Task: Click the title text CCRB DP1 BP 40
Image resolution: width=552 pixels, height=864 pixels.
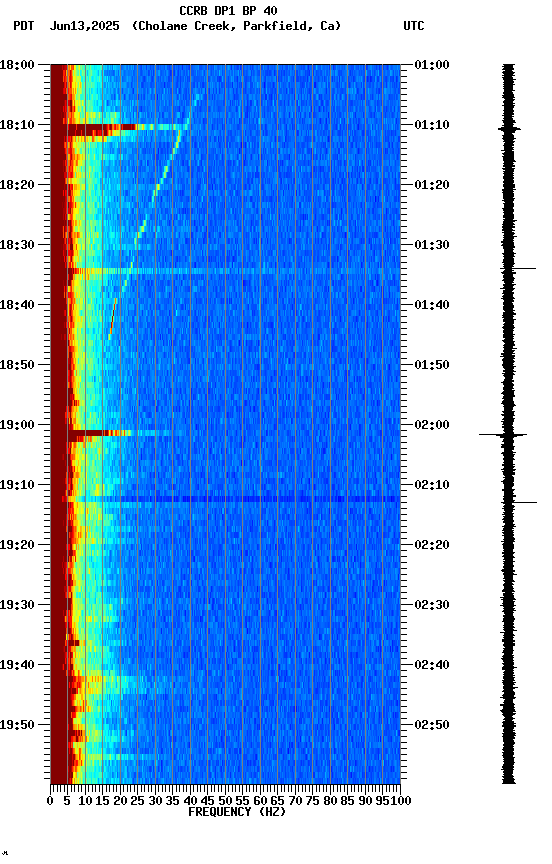Action: (228, 10)
